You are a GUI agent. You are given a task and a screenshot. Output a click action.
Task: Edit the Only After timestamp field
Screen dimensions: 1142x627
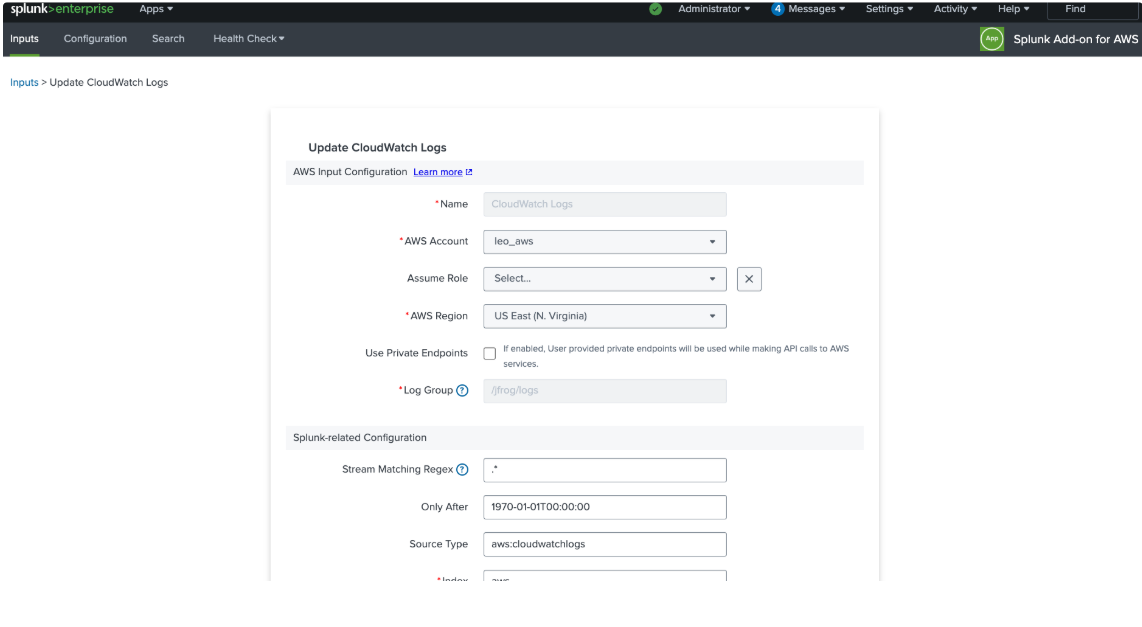604,507
